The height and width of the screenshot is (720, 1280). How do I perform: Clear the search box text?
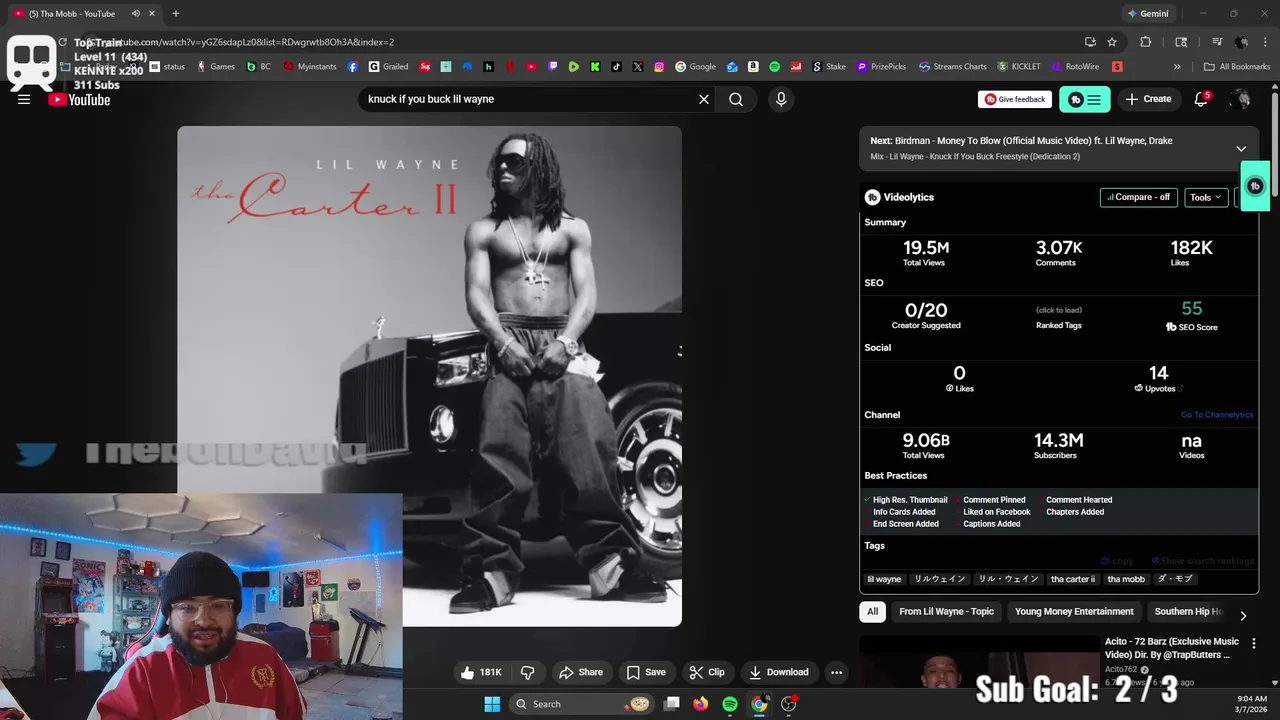tap(703, 99)
